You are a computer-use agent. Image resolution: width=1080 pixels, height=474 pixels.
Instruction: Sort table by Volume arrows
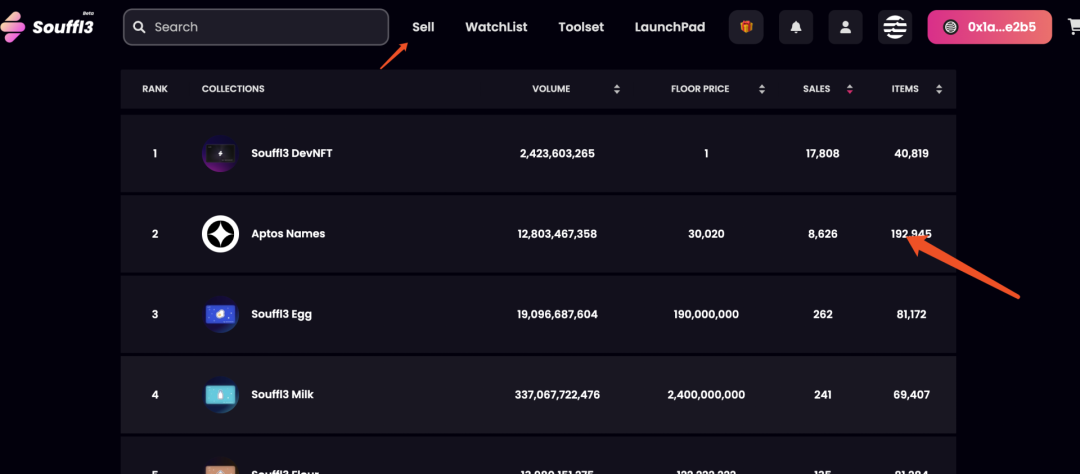point(617,89)
